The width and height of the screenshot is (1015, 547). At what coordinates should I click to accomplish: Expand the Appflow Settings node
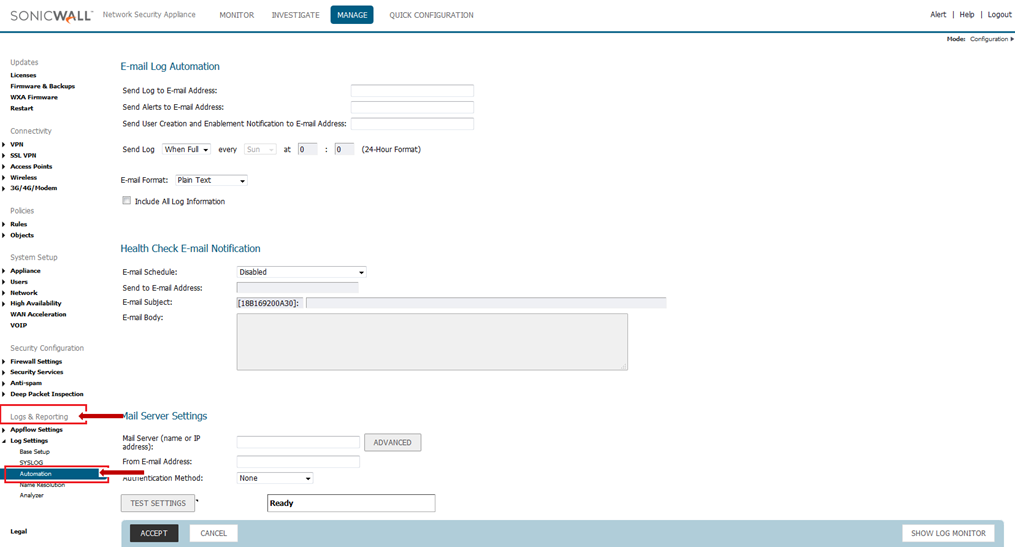pos(4,430)
